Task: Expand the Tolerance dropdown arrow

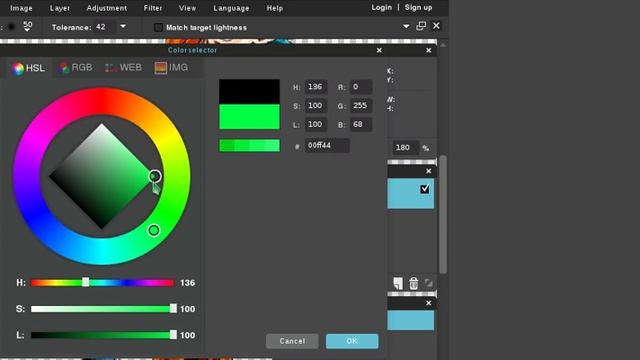Action: coord(123,27)
